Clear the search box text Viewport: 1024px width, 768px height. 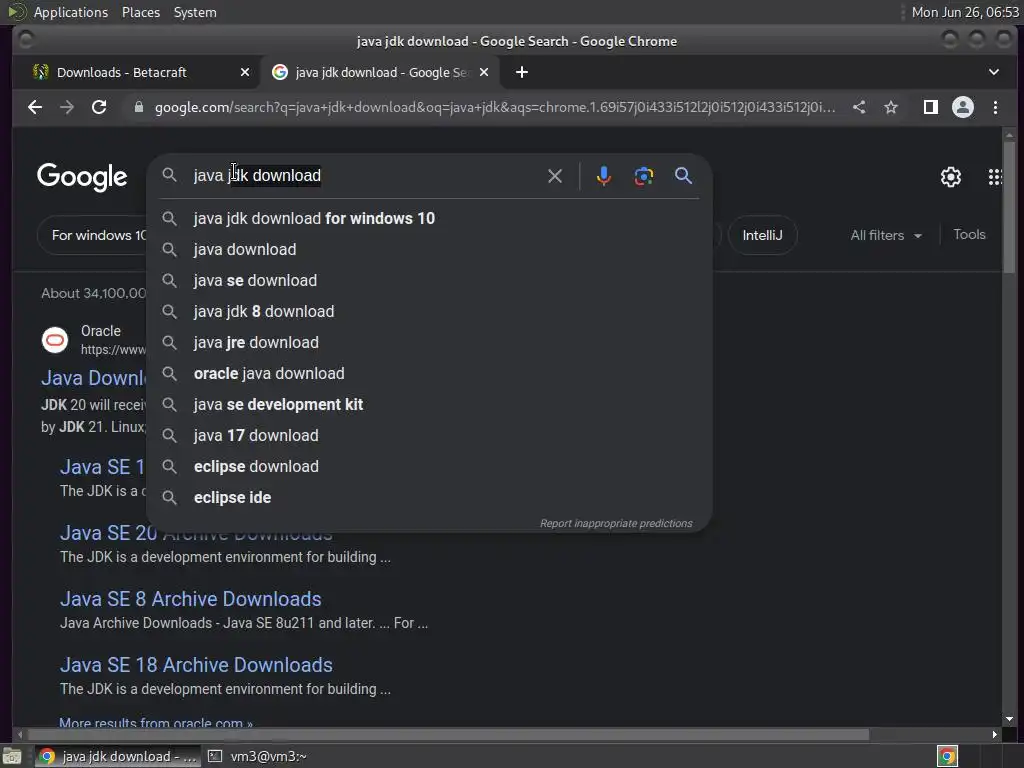tap(554, 176)
